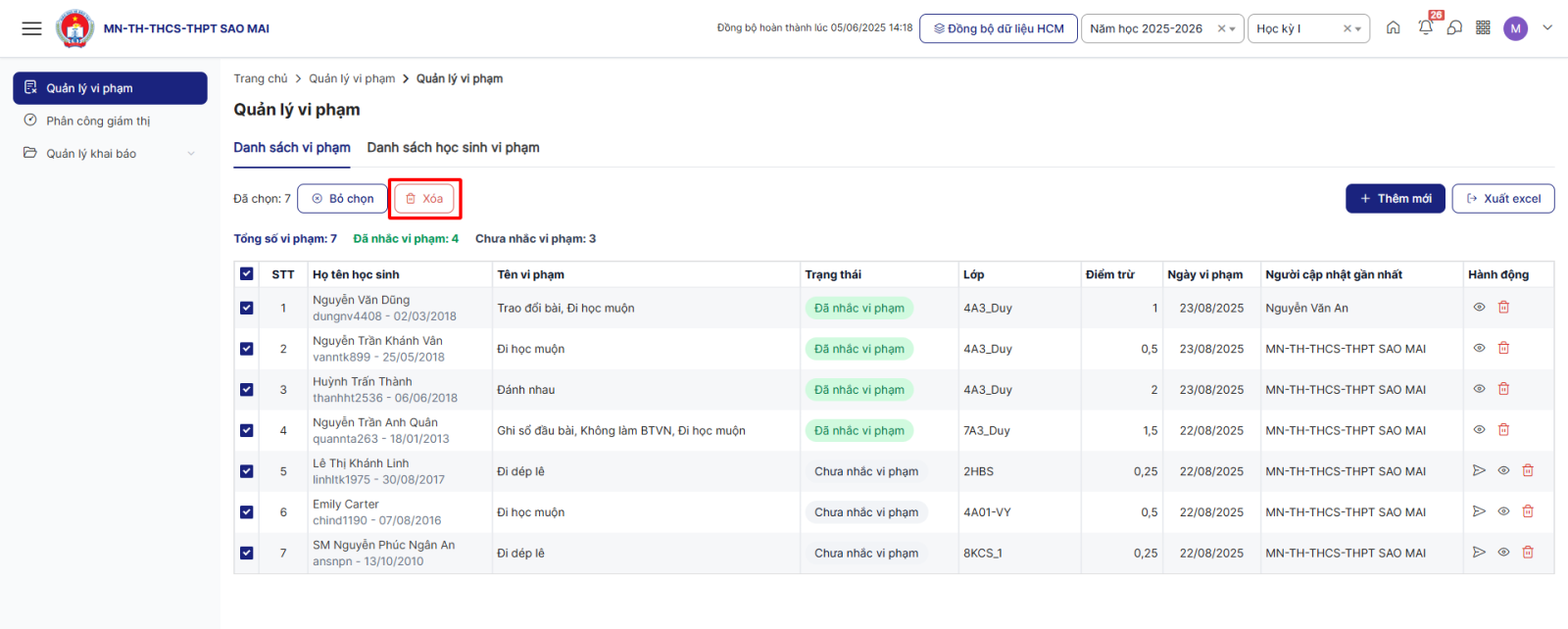Expand Quản lý khai báo sidebar menu

[x=110, y=154]
